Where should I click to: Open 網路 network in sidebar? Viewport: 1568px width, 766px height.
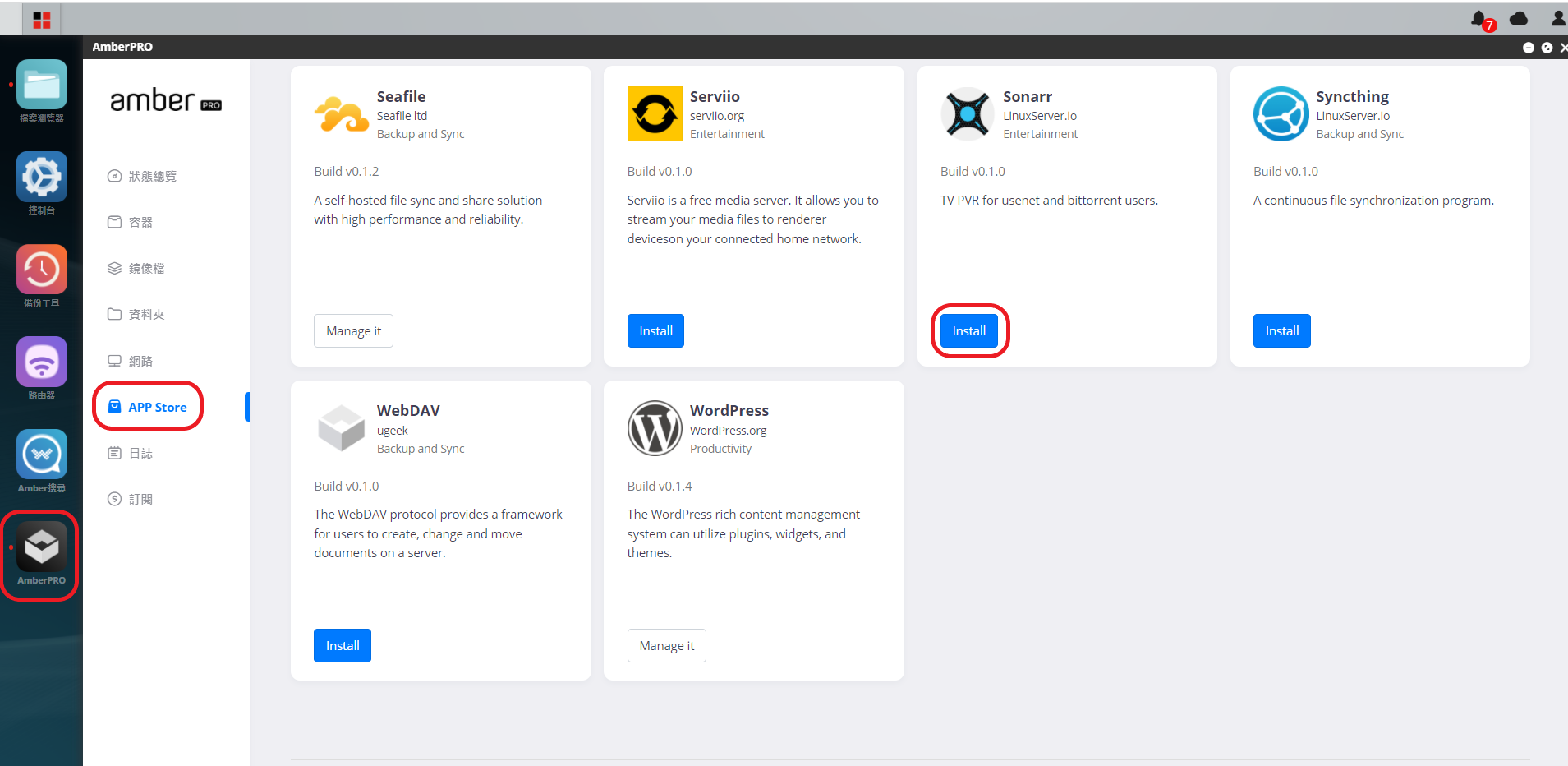[x=131, y=361]
